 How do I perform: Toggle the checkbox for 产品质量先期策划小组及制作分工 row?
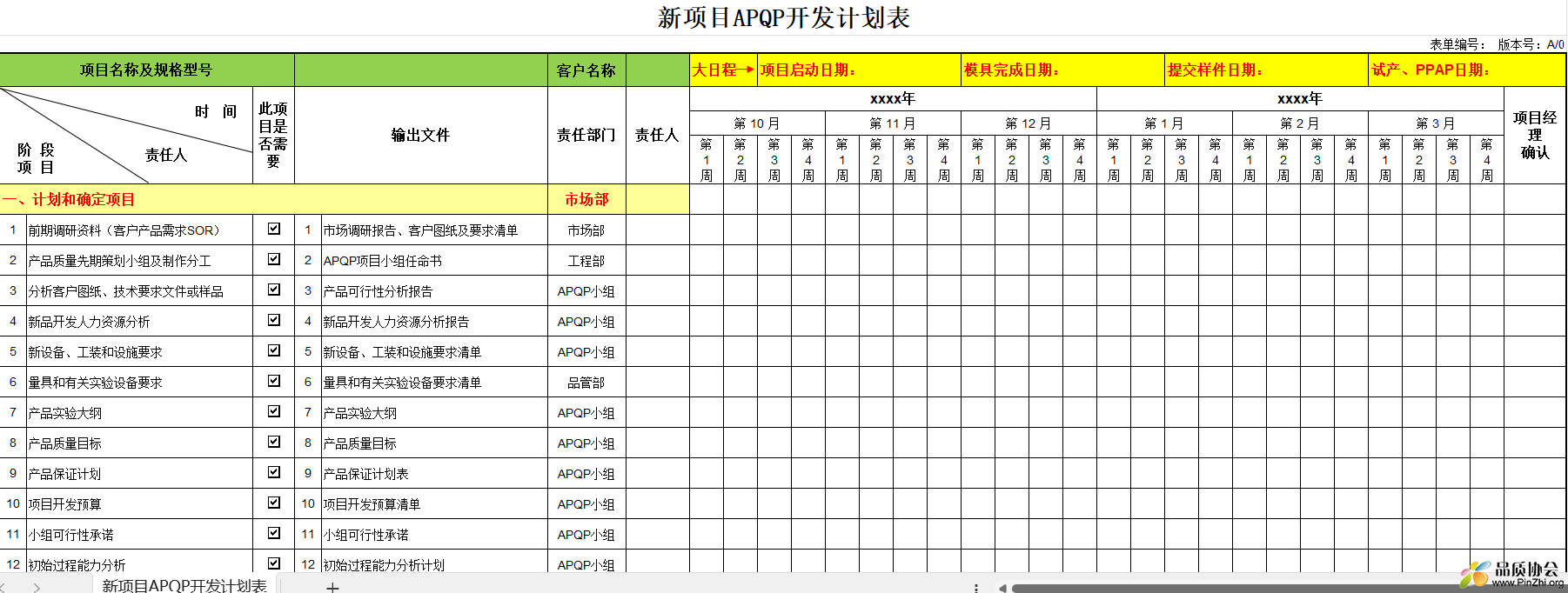click(x=274, y=259)
